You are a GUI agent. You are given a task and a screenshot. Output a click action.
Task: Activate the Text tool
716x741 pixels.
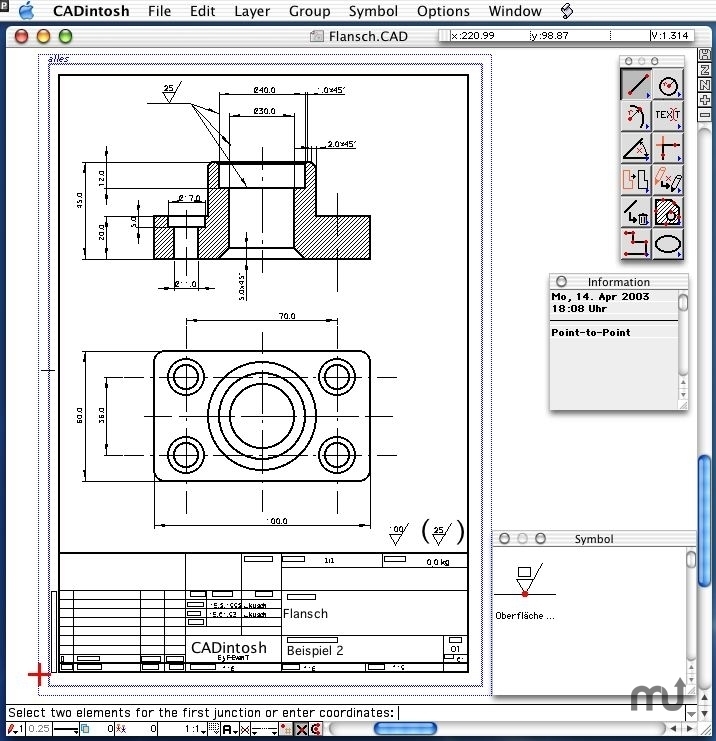pyautogui.click(x=668, y=116)
